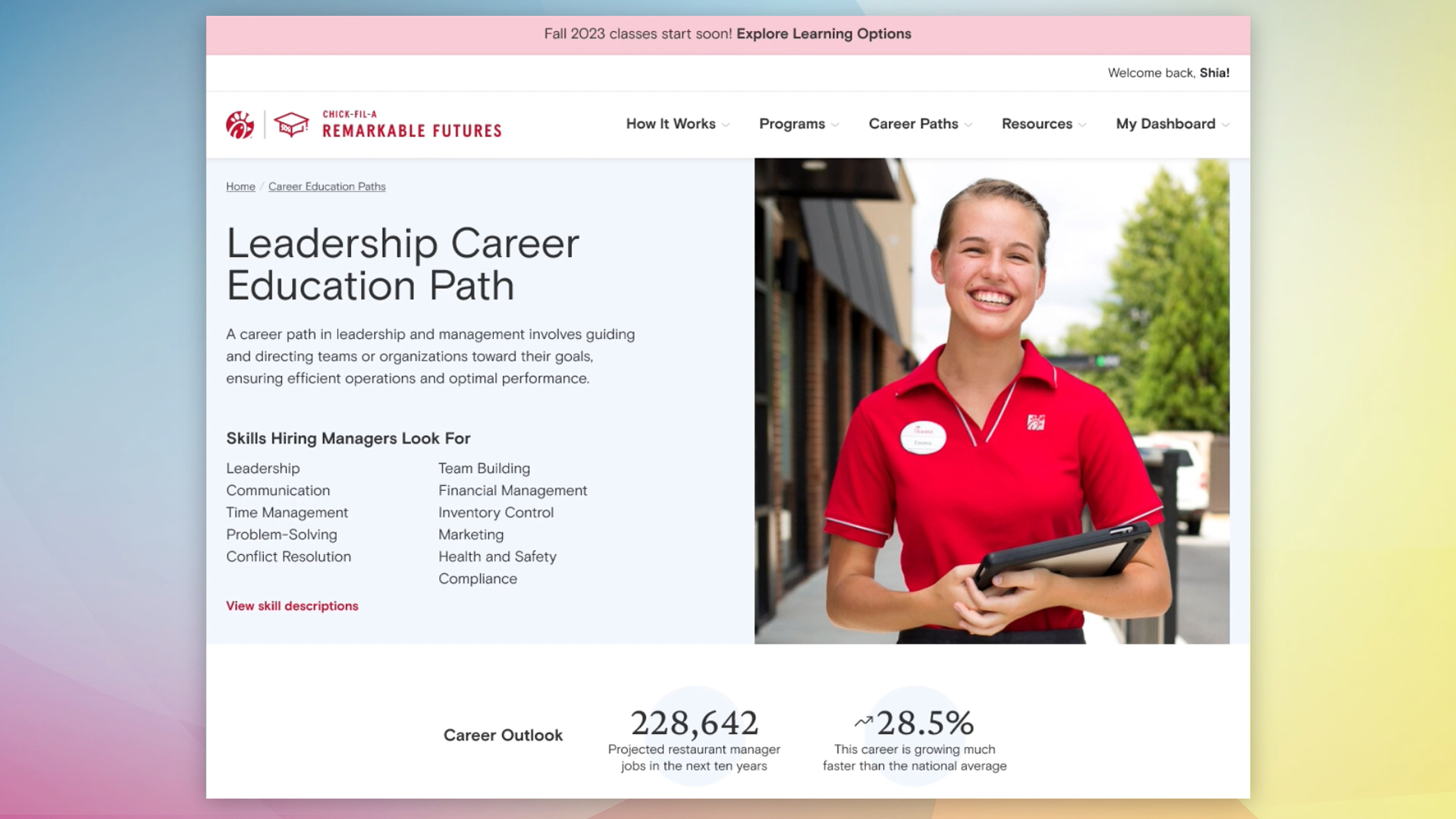Click the graduation cap Remarkable Futures icon
This screenshot has height=819, width=1456.
(291, 124)
